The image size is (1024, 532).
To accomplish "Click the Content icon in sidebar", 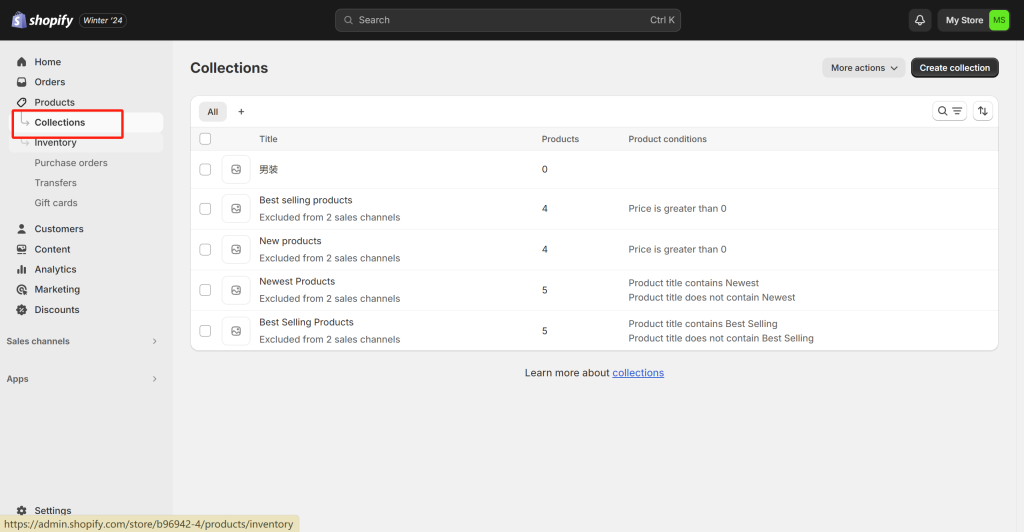I will [22, 249].
